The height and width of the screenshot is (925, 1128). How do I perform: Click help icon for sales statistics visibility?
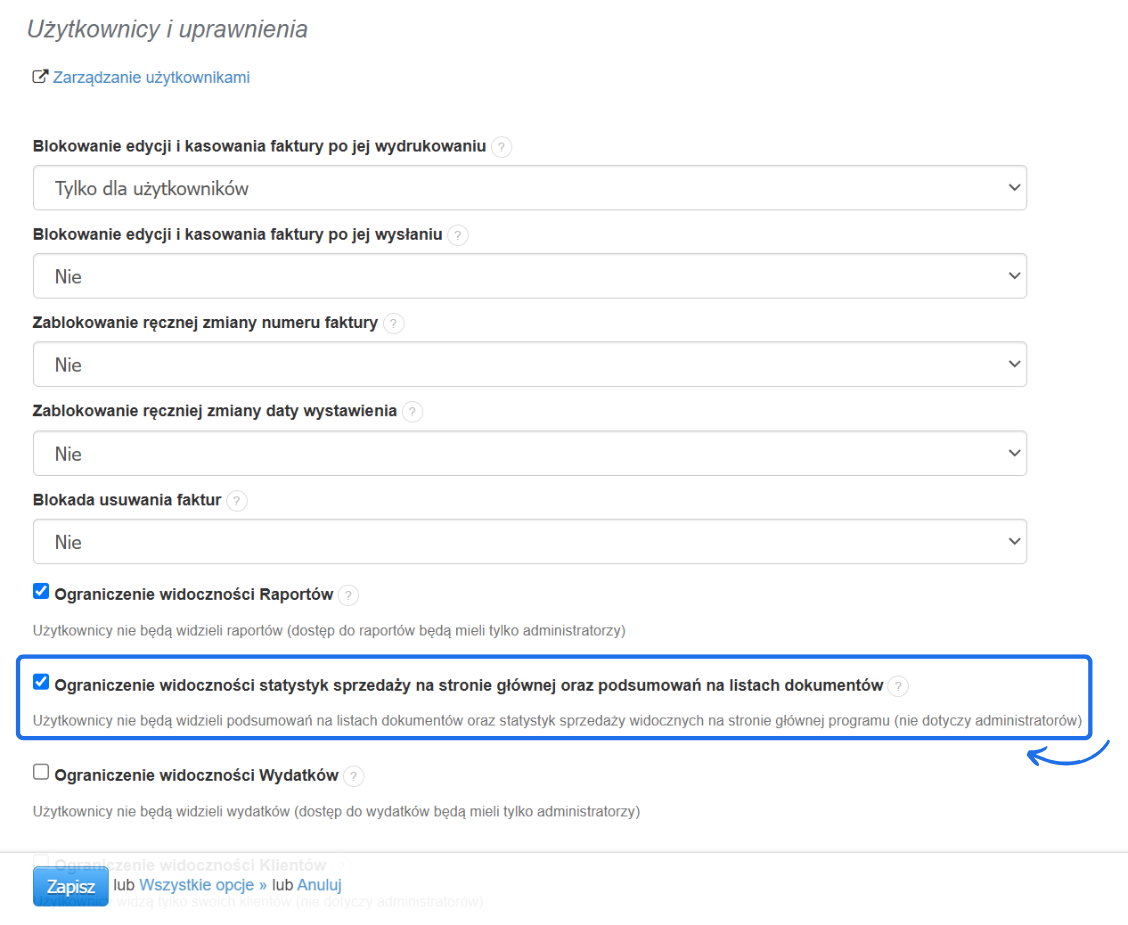[899, 686]
